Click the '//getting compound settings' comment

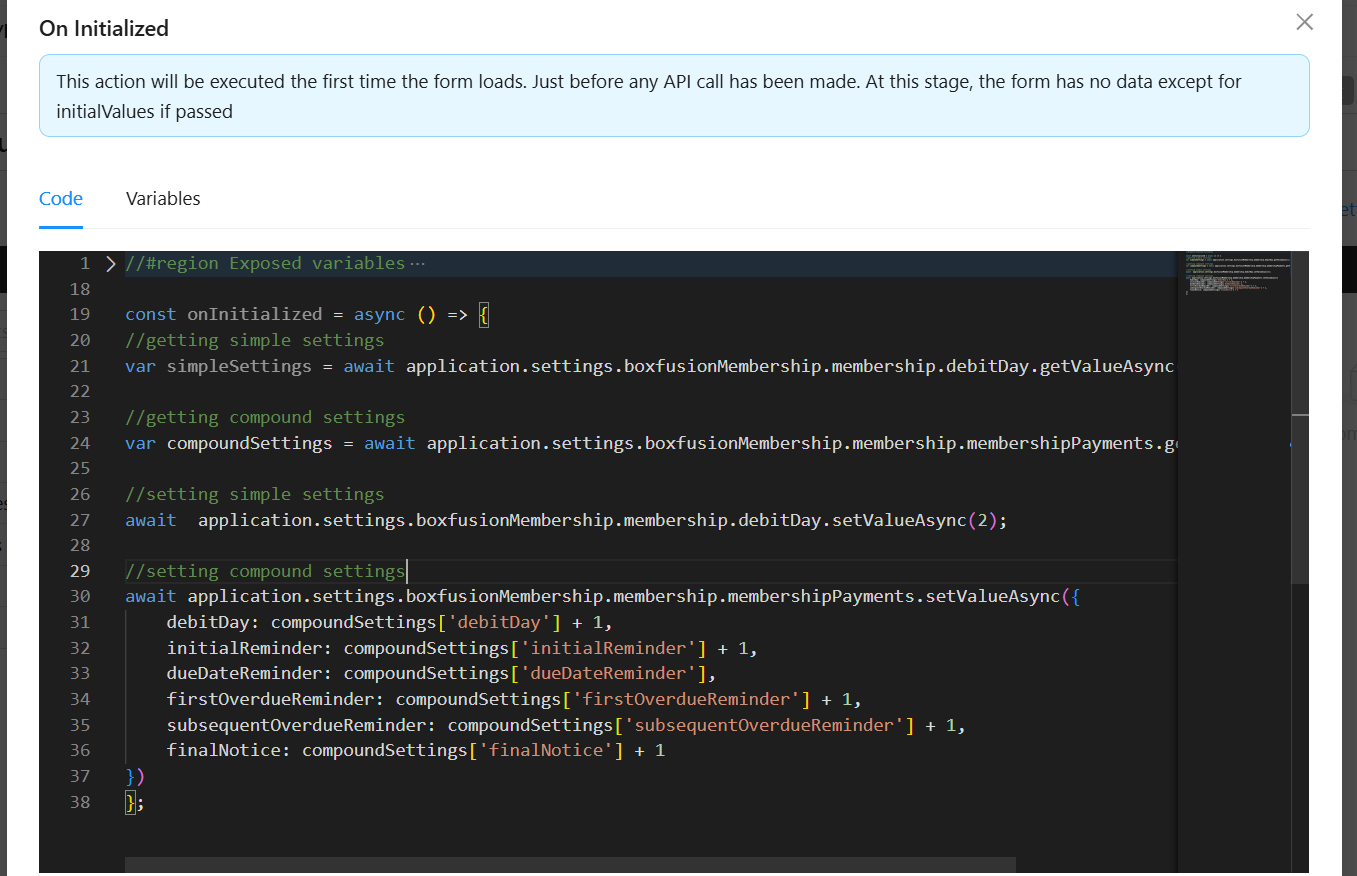265,417
